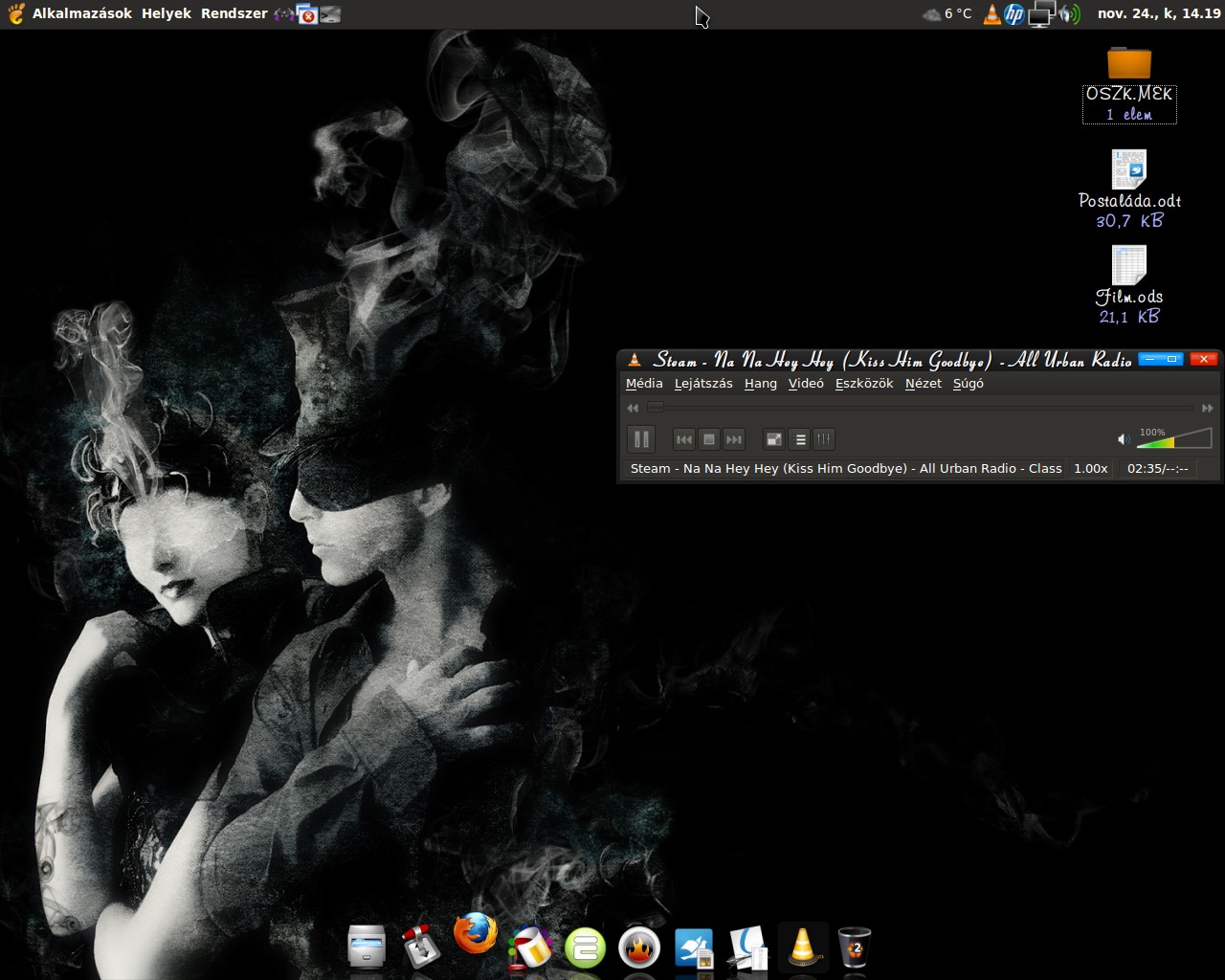
Task: Toggle VLC fullscreen mode button
Action: coord(774,439)
